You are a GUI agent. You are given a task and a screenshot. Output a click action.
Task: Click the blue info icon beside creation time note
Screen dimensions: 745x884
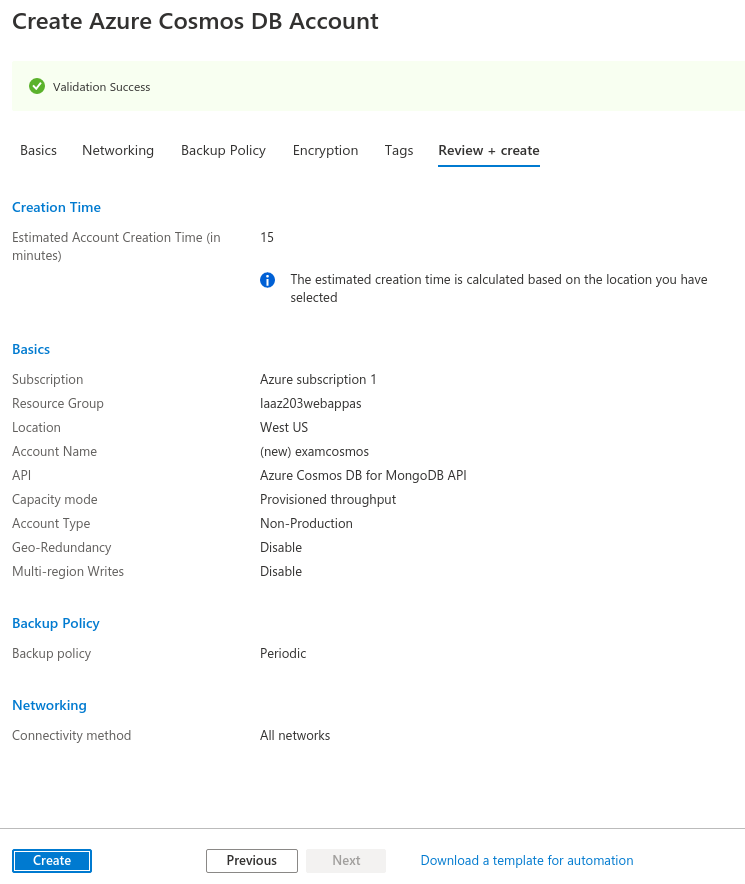[x=268, y=280]
